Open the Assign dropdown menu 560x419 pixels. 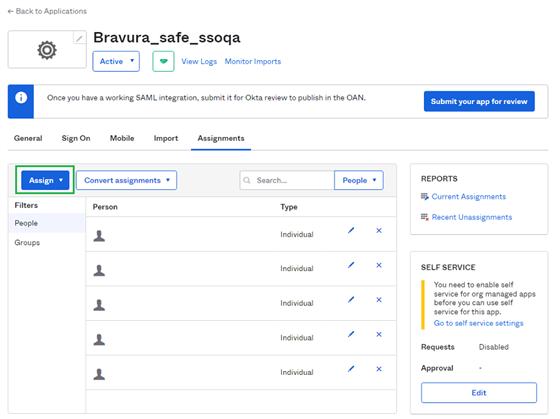point(45,180)
